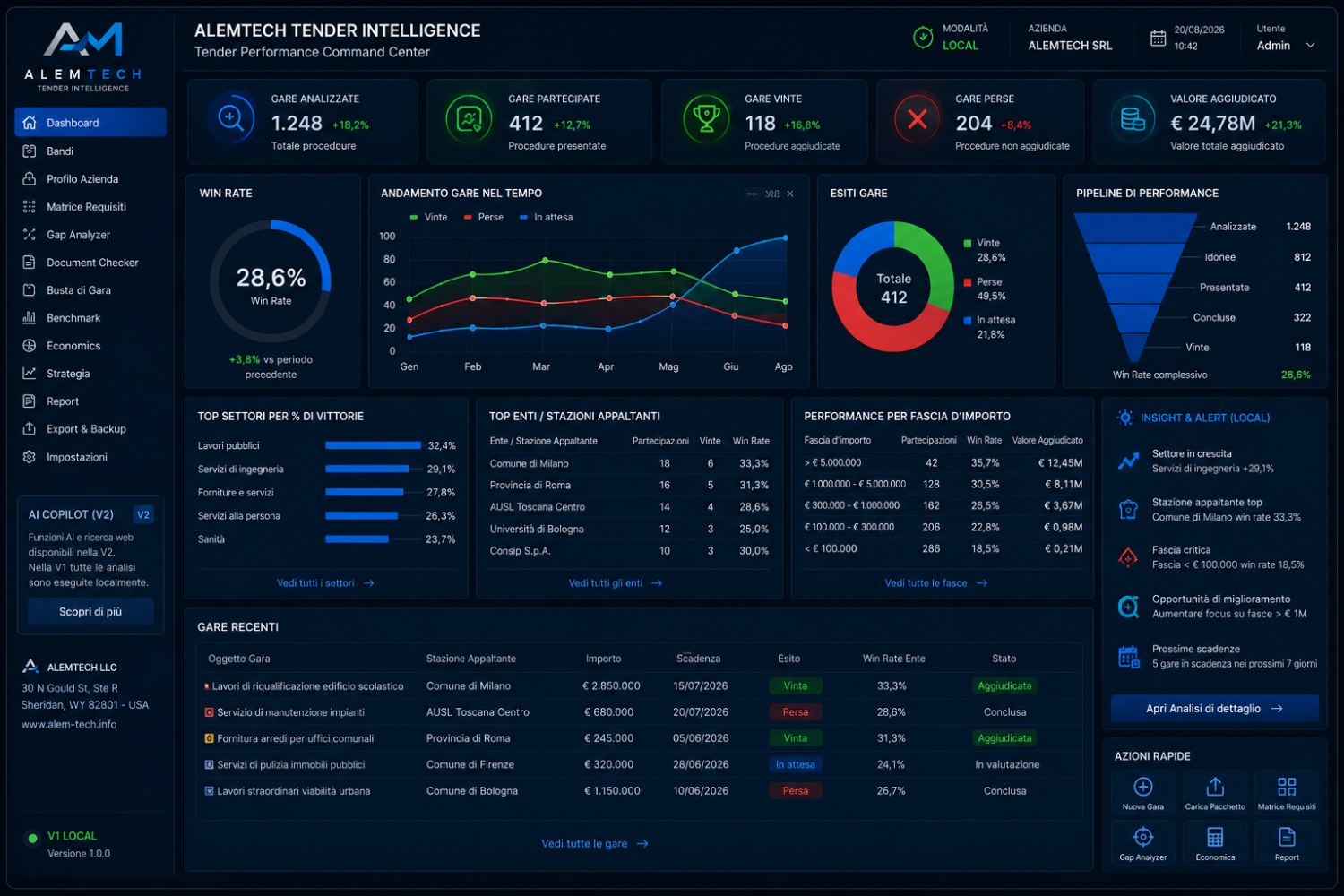Click the Report sidebar icon
This screenshot has height=896, width=1344.
pos(30,401)
